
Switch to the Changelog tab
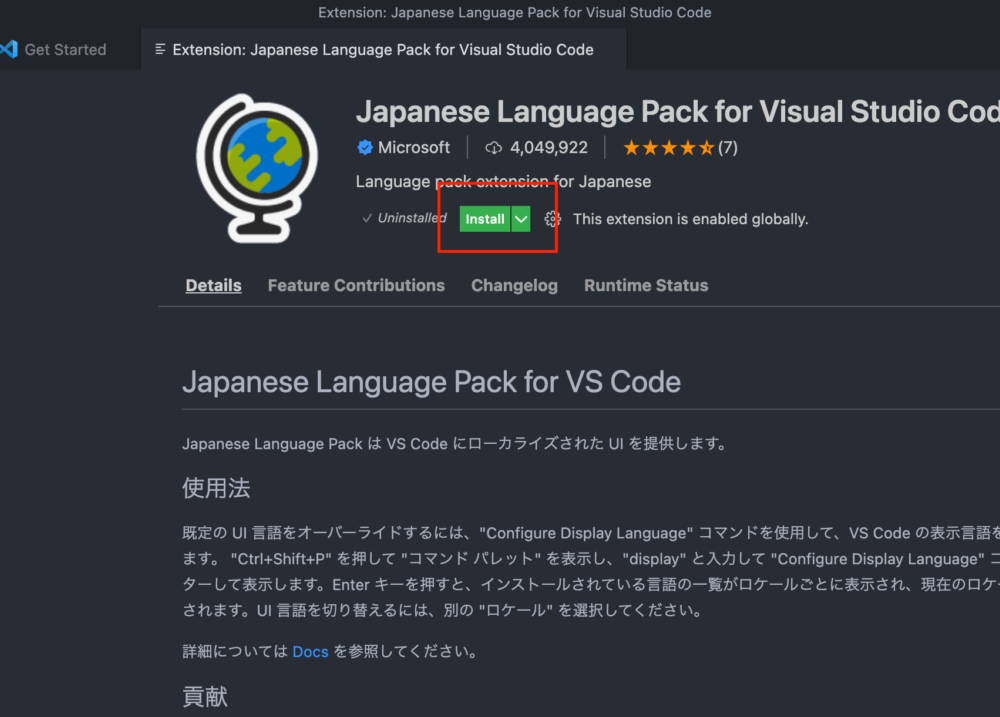[514, 285]
